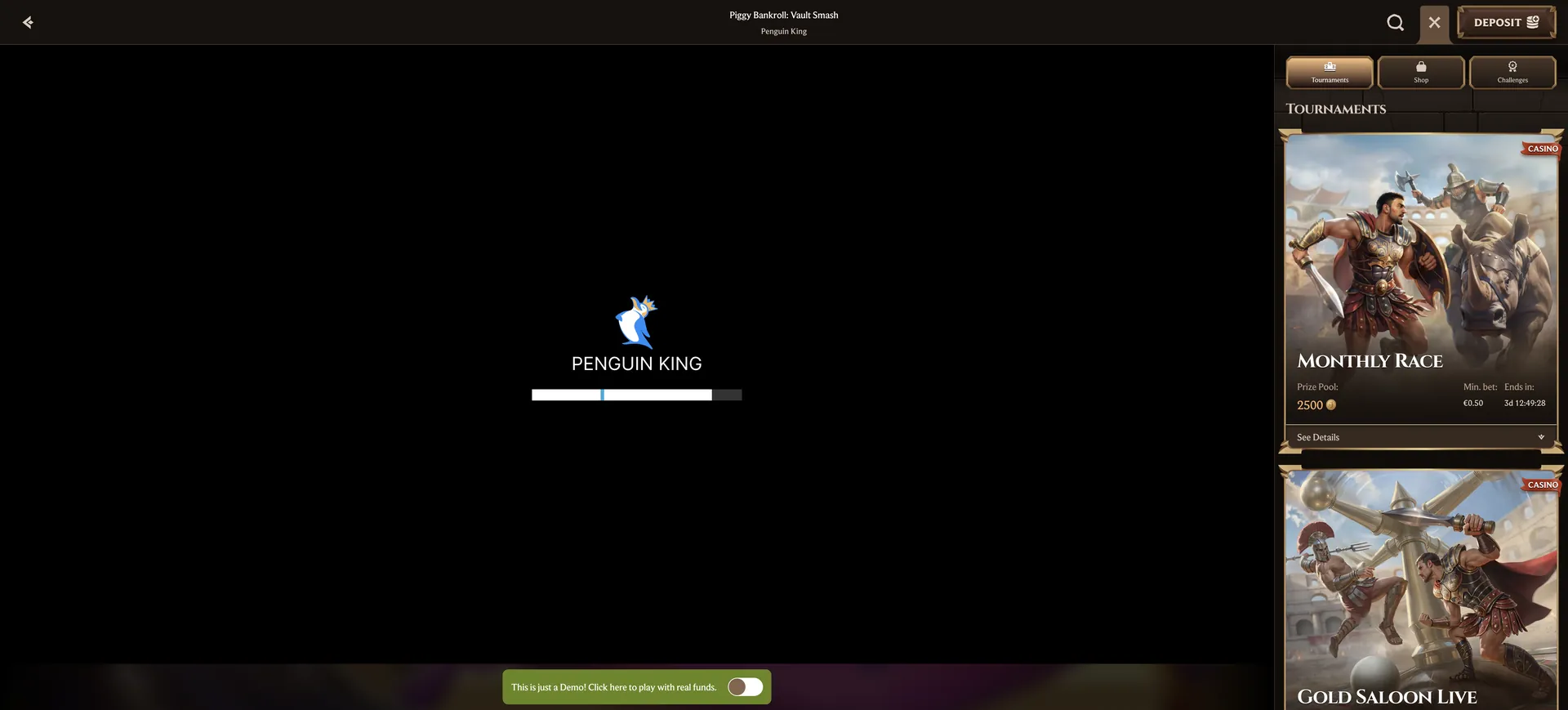The width and height of the screenshot is (1568, 710).
Task: Open the Shop tab
Action: tap(1421, 73)
